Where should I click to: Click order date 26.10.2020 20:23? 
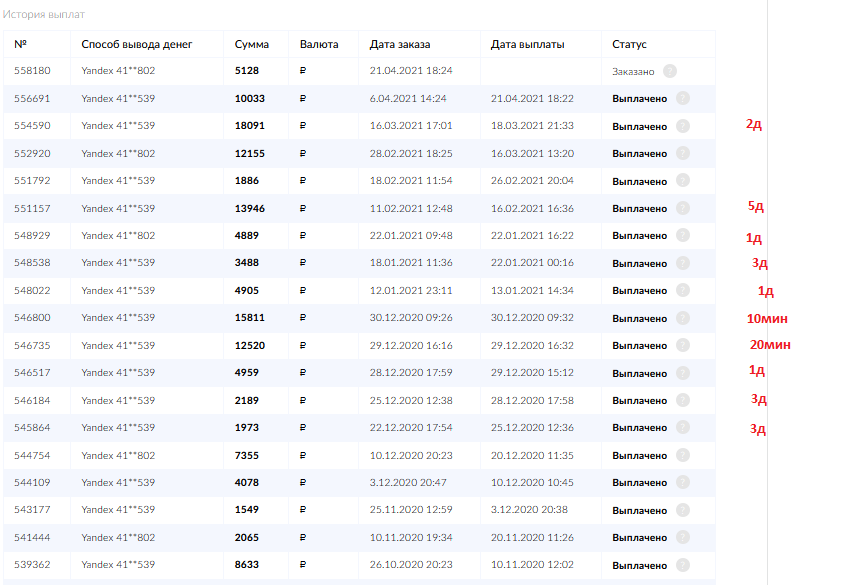pyautogui.click(x=411, y=564)
